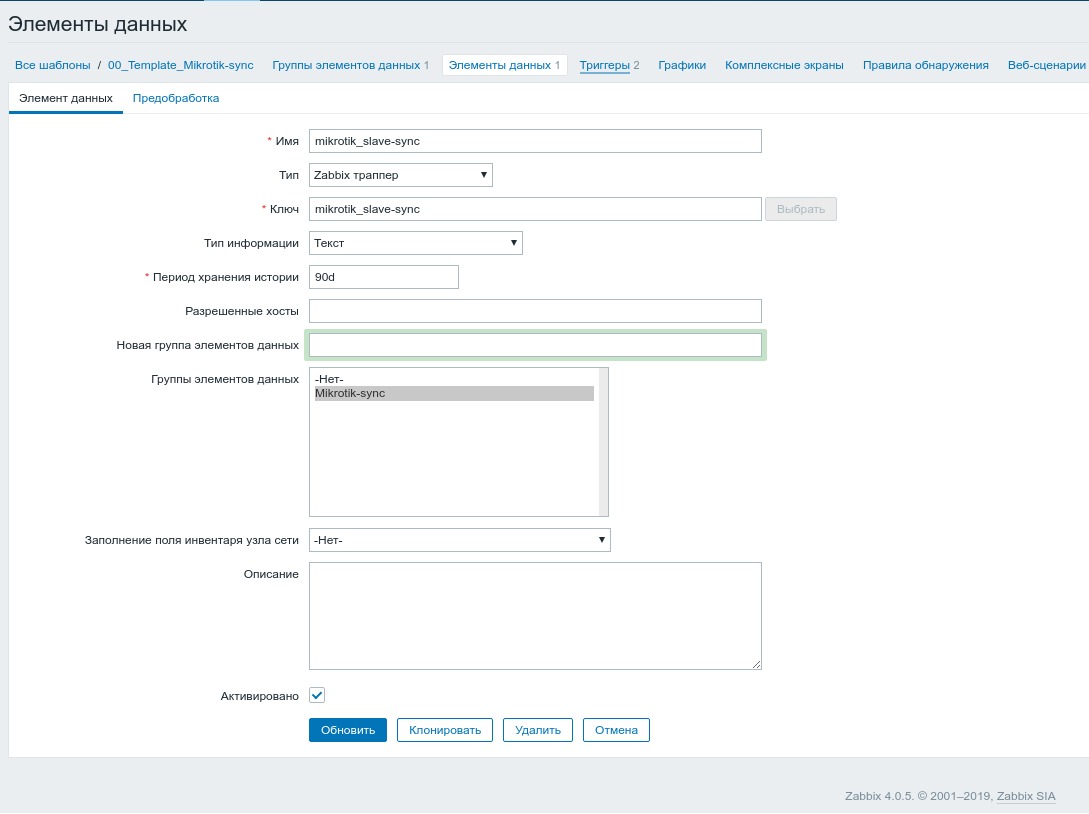The height and width of the screenshot is (814, 1089).
Task: Open the 00_Template_Mikrotik-sync template link
Action: [181, 65]
